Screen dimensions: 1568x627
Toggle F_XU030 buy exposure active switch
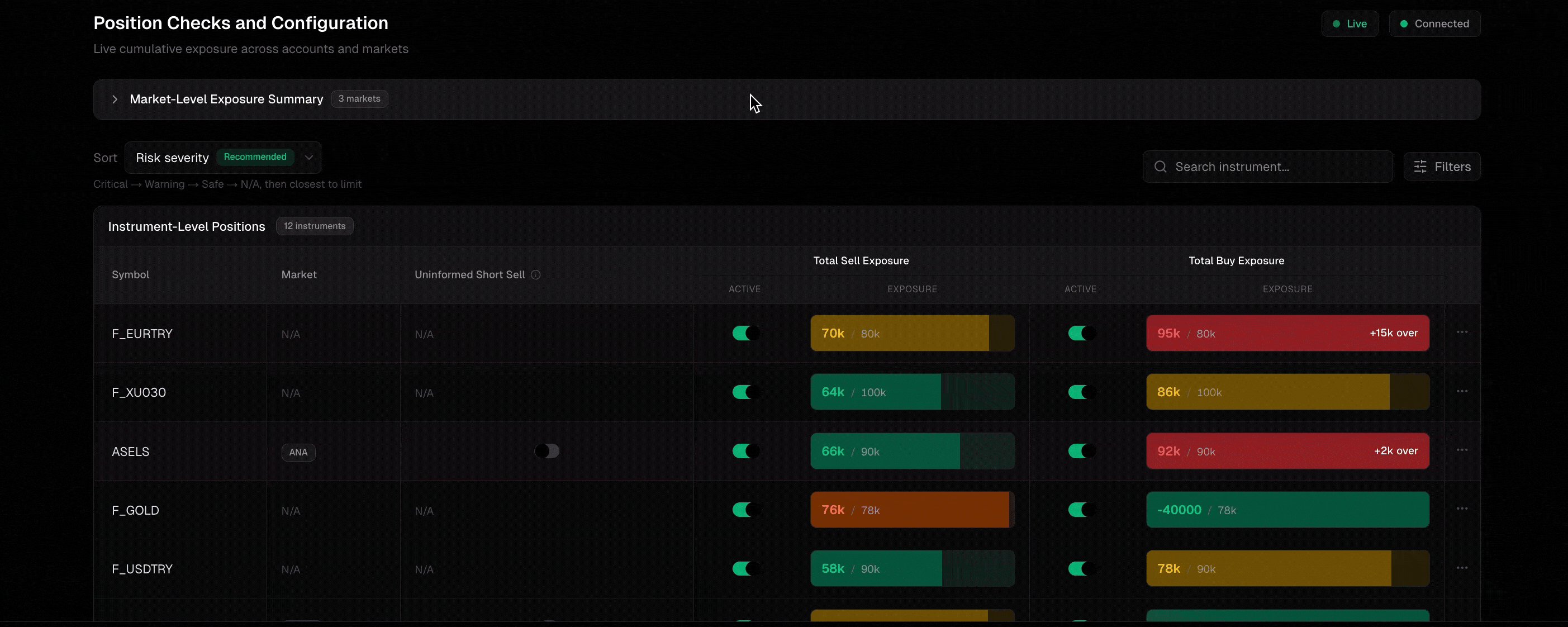1082,392
